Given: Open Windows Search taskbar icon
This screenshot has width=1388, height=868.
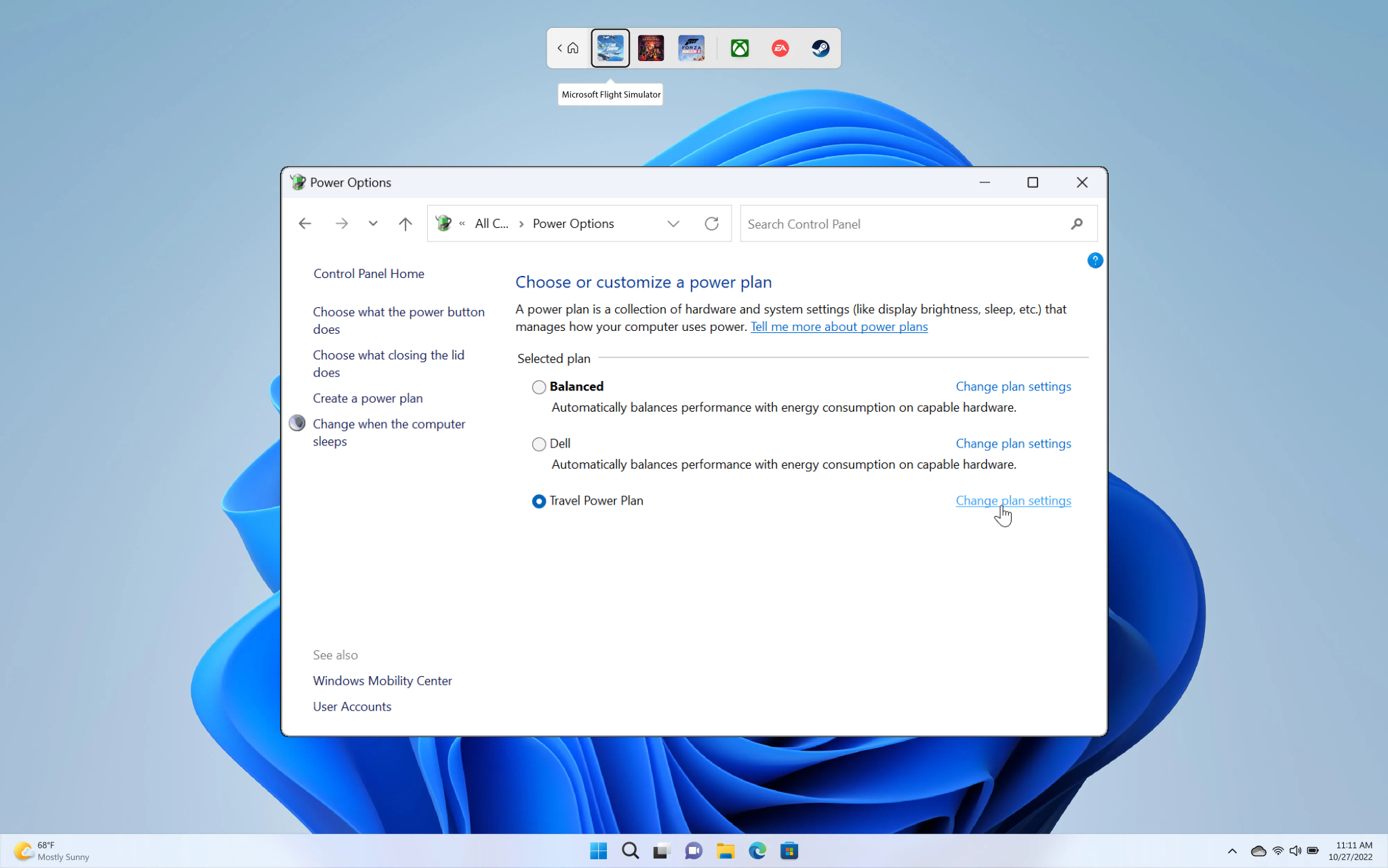Looking at the screenshot, I should point(630,851).
